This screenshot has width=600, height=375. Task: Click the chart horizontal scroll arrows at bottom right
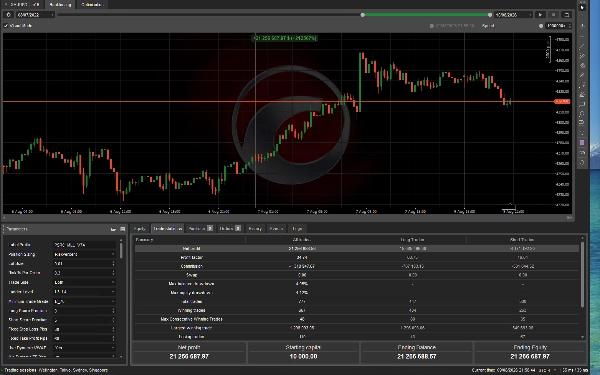tap(569, 218)
